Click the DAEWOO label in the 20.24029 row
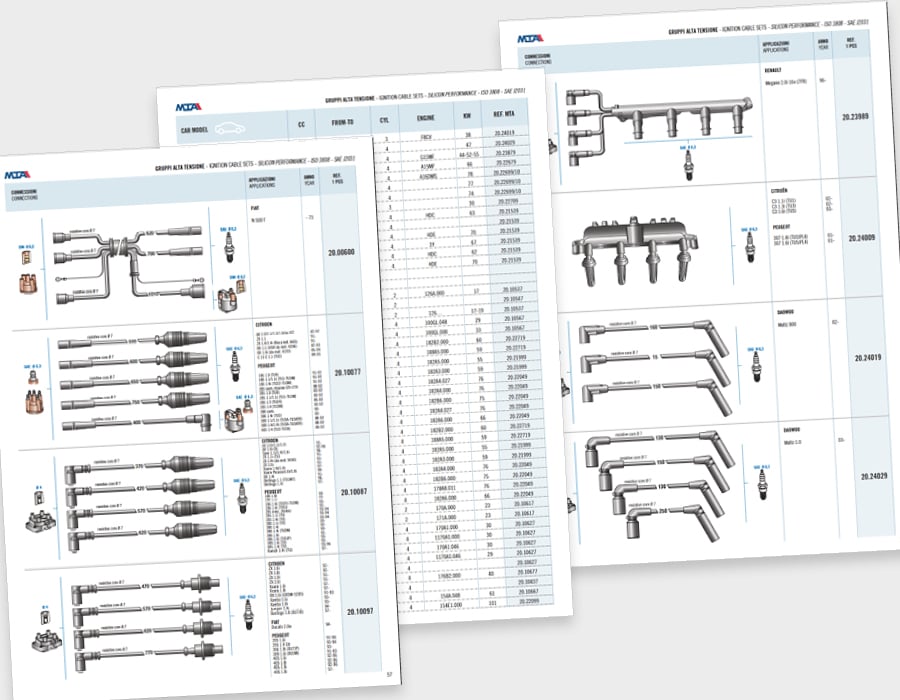The width and height of the screenshot is (900, 700). [x=792, y=430]
